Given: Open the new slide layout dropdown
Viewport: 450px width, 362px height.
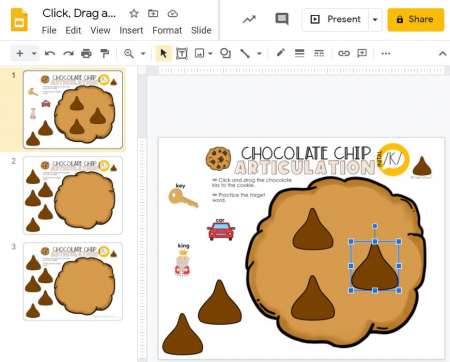Looking at the screenshot, I should (x=34, y=53).
